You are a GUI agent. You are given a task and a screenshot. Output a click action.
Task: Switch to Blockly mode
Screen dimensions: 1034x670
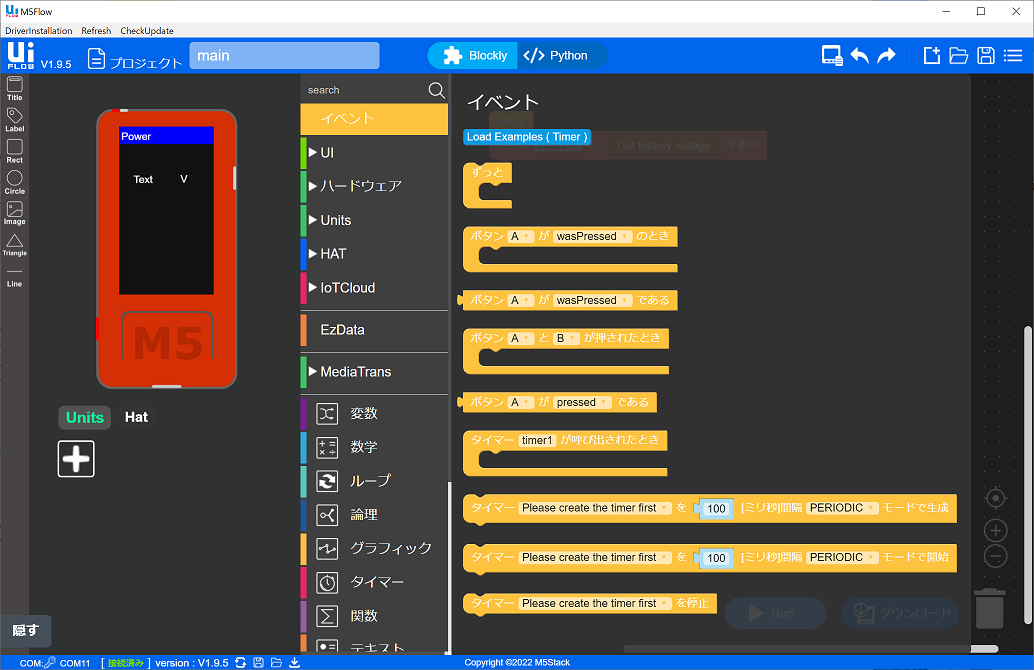(475, 56)
